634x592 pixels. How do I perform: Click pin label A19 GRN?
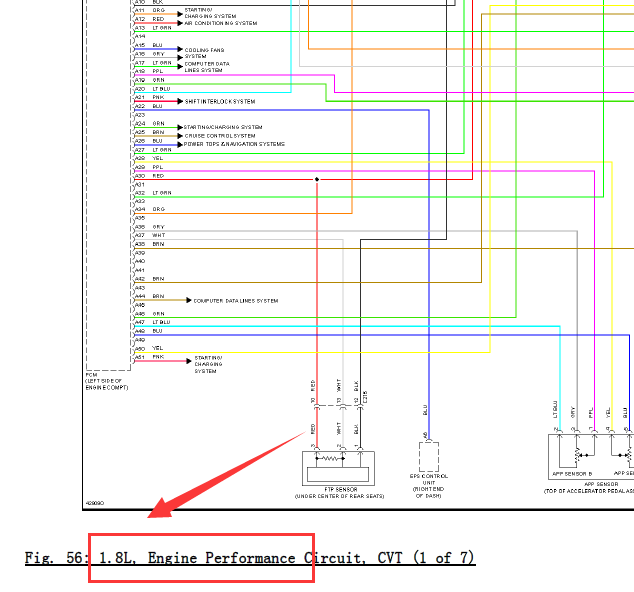[x=150, y=80]
